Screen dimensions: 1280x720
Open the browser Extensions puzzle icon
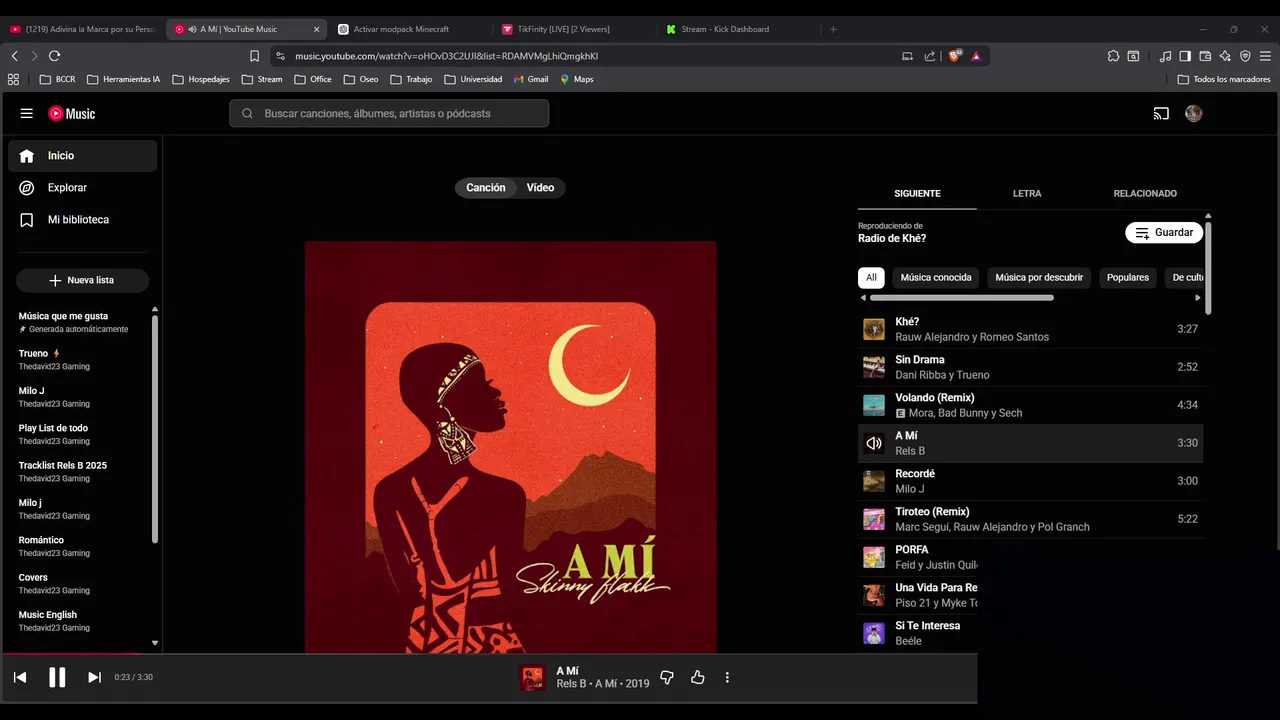(1113, 56)
